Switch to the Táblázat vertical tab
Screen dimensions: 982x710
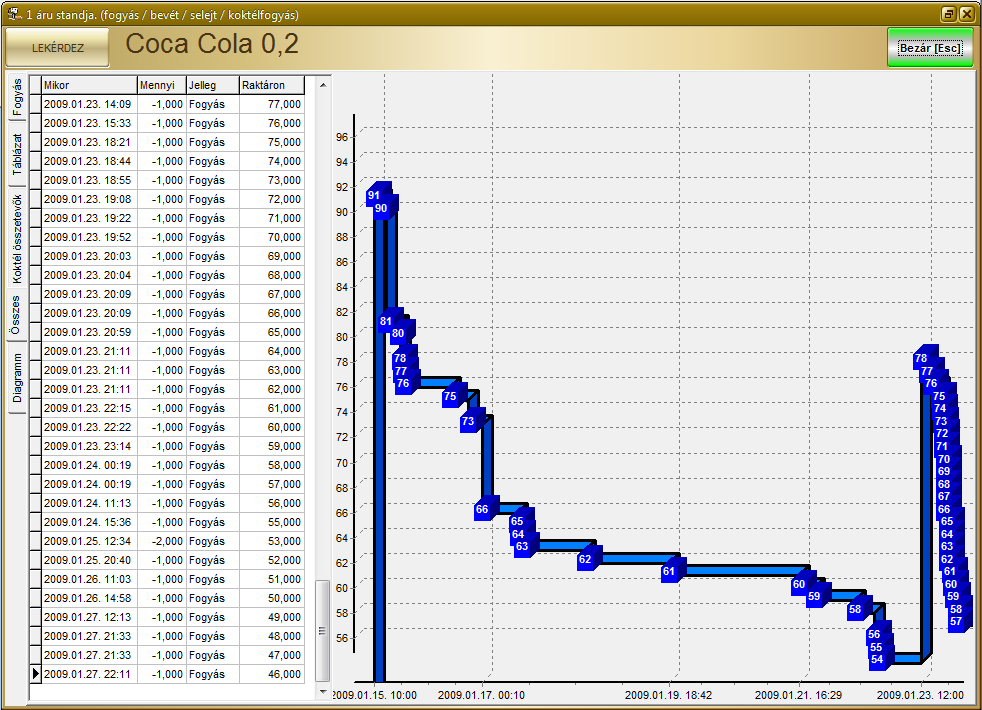pos(17,154)
